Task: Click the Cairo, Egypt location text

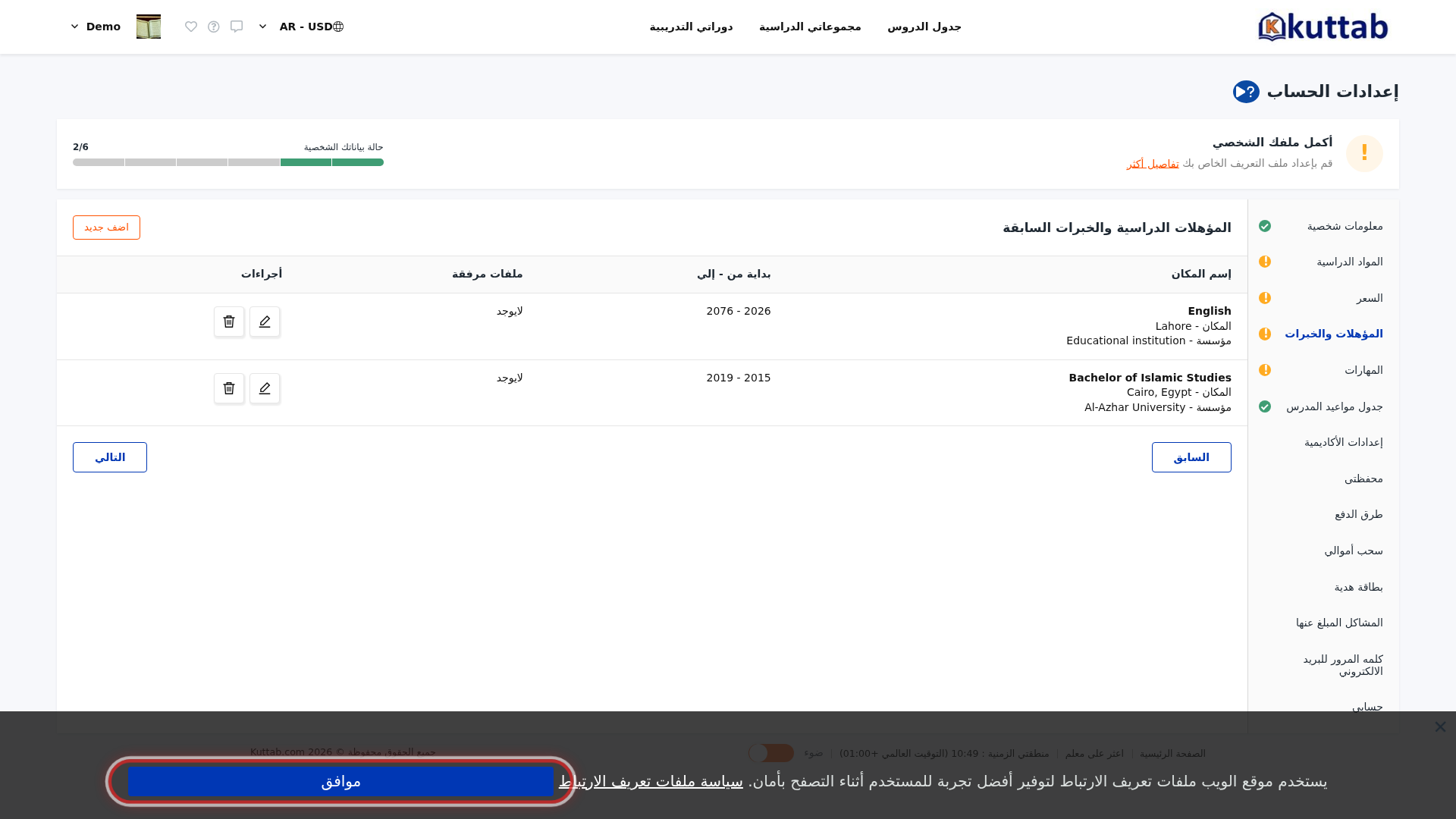Action: 1159,392
